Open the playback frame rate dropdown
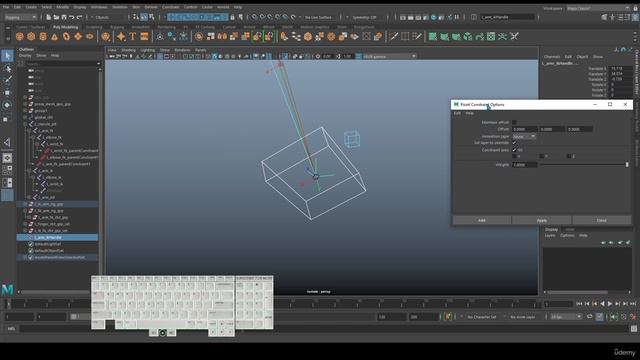This screenshot has width=640, height=360. click(x=565, y=317)
